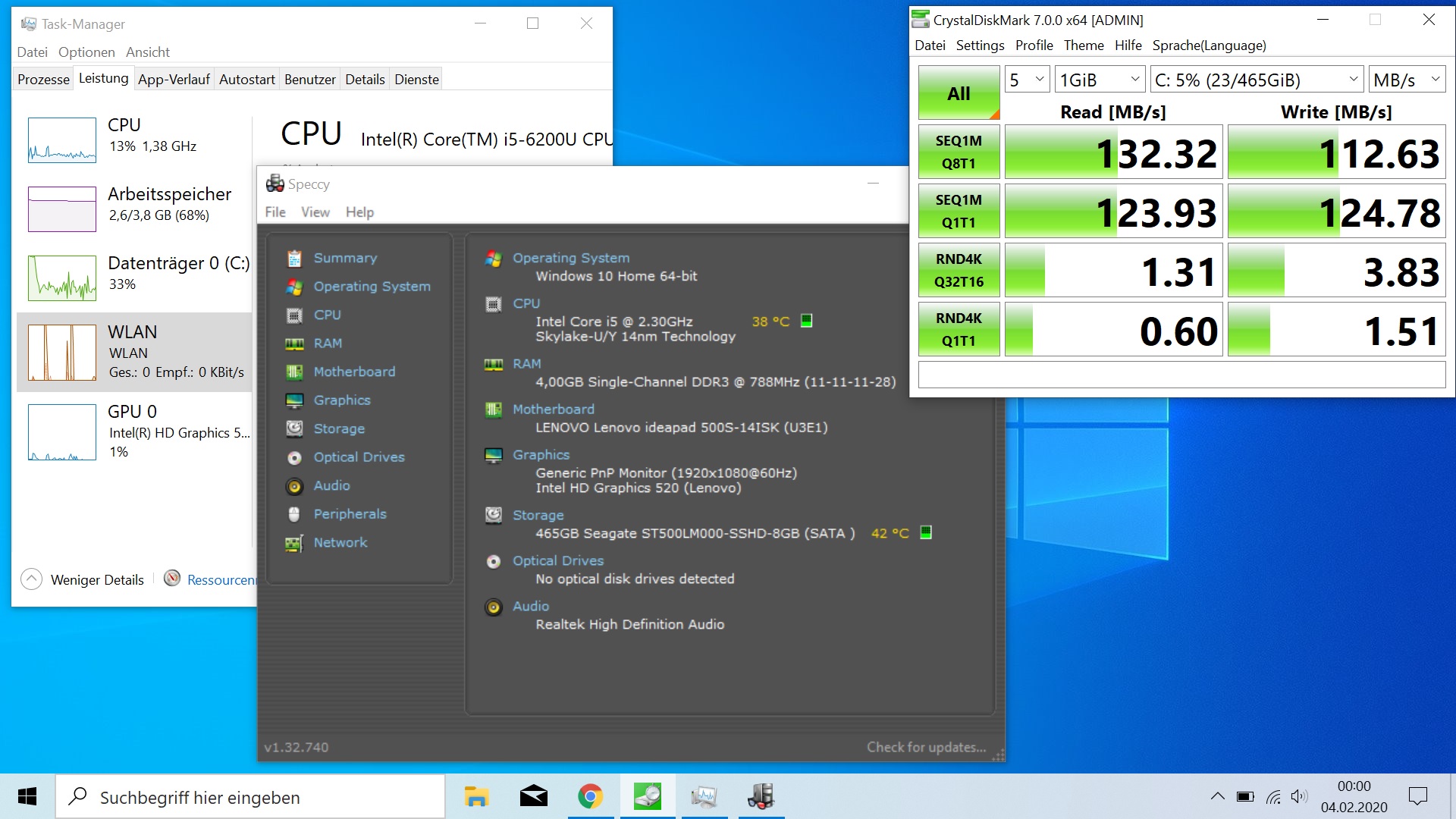Click the storage temperature green indicator
The image size is (1456, 819).
coord(926,532)
